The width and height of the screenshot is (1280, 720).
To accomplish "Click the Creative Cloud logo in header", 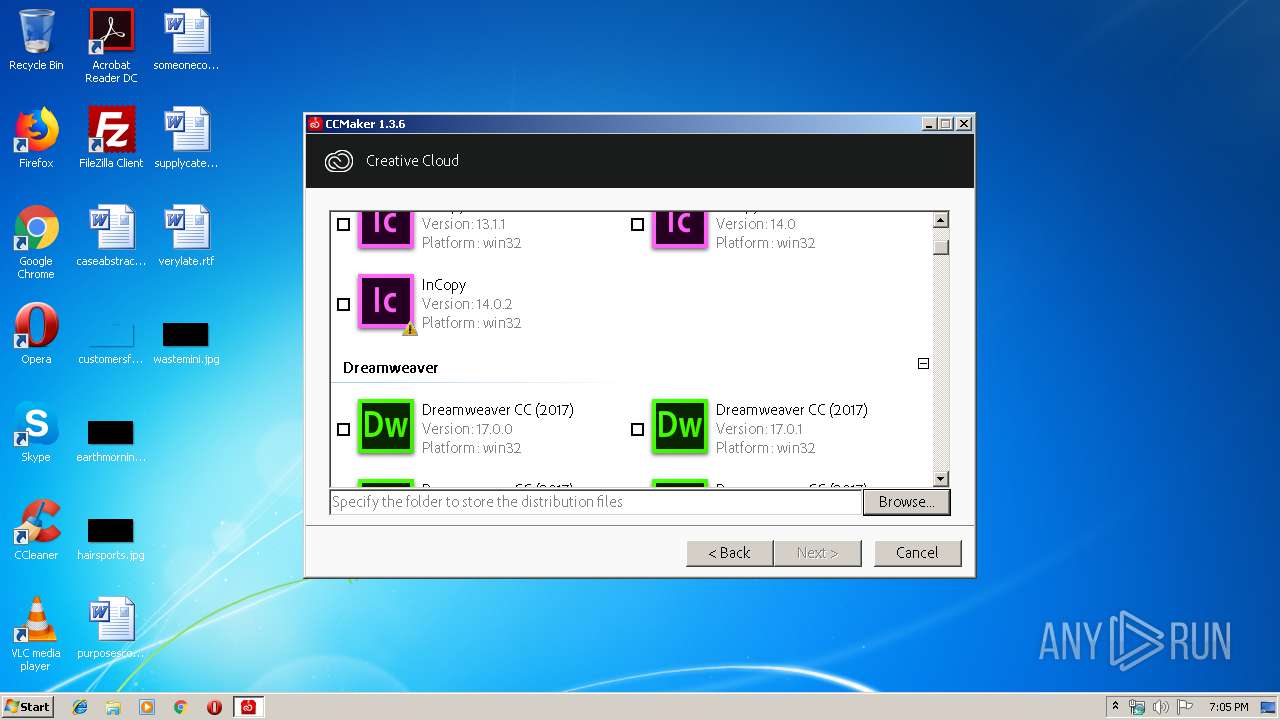I will pyautogui.click(x=339, y=161).
